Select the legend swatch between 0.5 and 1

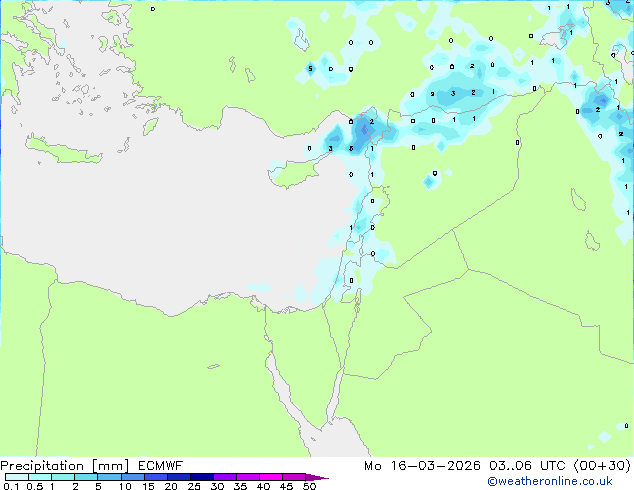click(x=40, y=477)
